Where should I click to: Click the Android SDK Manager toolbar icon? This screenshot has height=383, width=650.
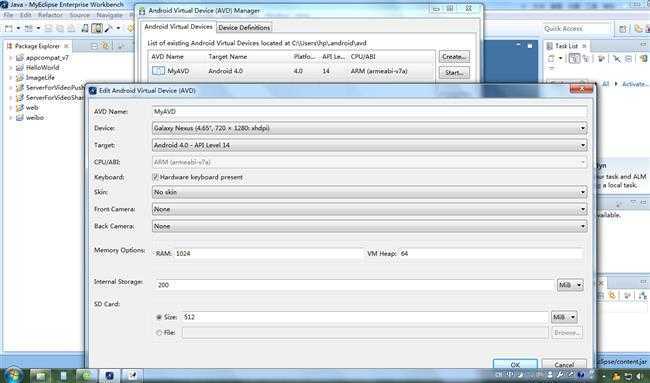(x=85, y=28)
